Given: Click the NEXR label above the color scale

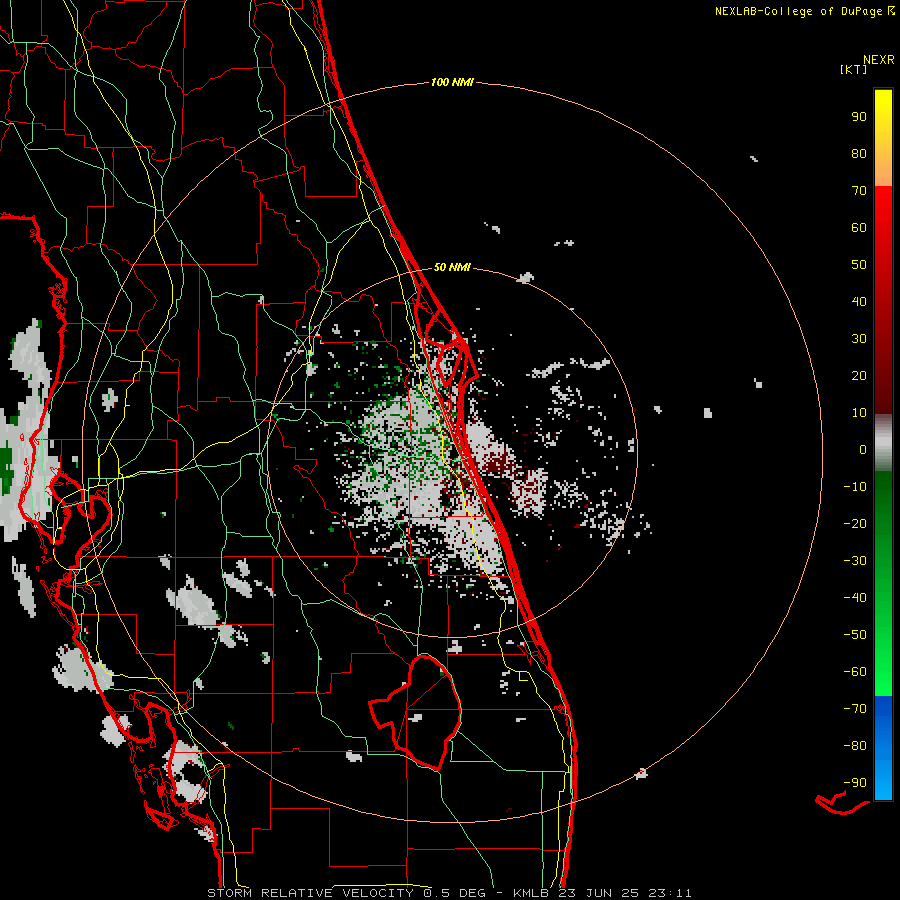Looking at the screenshot, I should click(879, 60).
